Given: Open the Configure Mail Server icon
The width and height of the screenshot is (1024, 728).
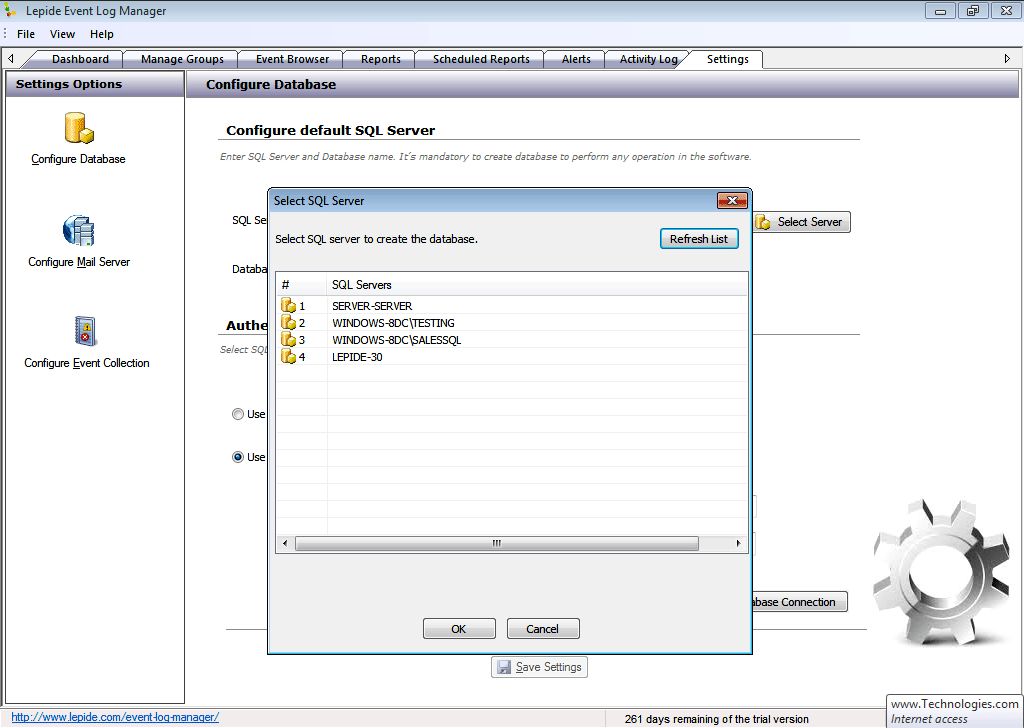Looking at the screenshot, I should click(x=79, y=230).
